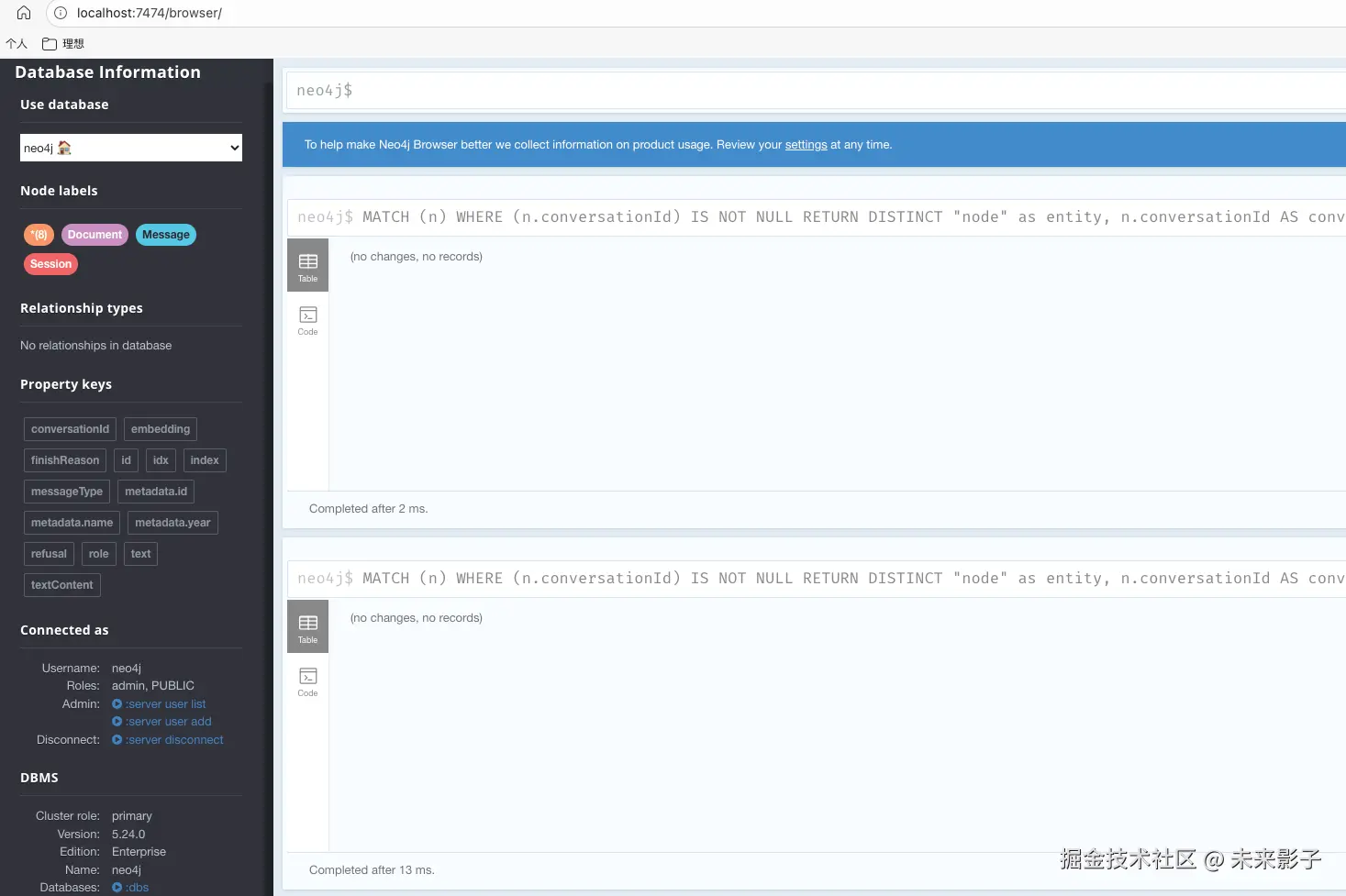
Task: Click the embedding property key
Action: click(x=161, y=429)
